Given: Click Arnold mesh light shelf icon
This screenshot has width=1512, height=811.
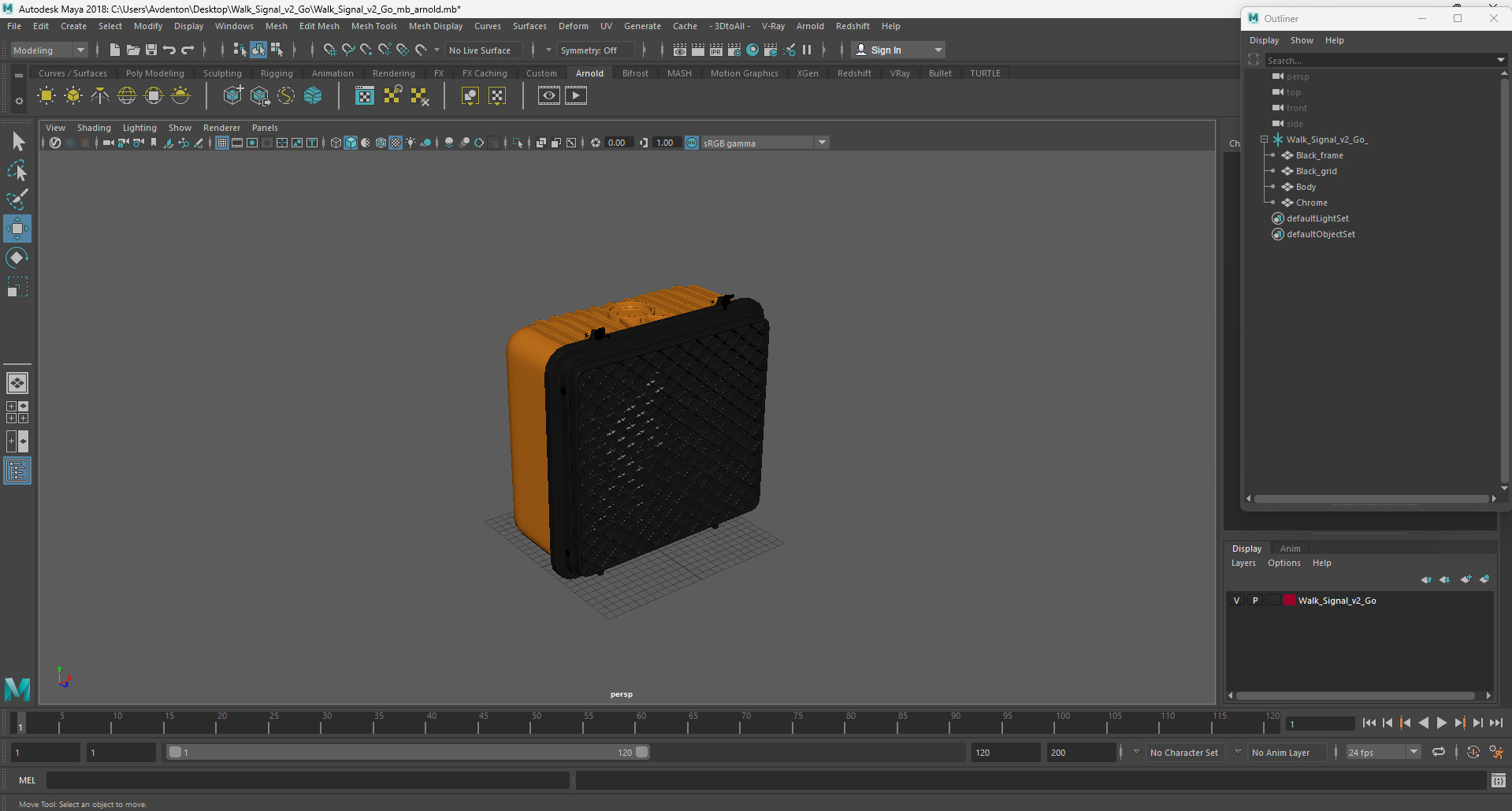Looking at the screenshot, I should (73, 96).
